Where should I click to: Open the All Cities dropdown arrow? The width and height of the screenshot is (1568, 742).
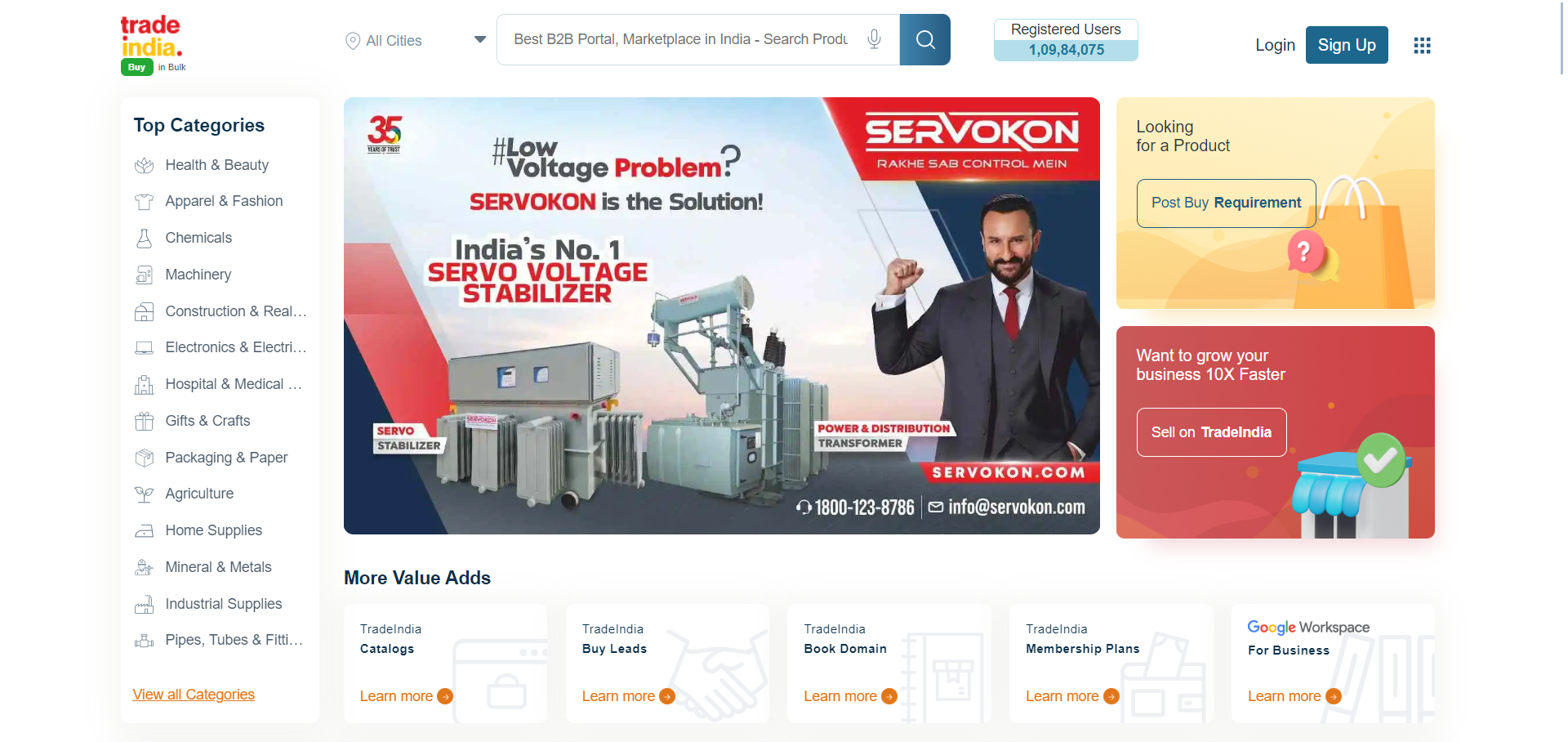pyautogui.click(x=480, y=39)
